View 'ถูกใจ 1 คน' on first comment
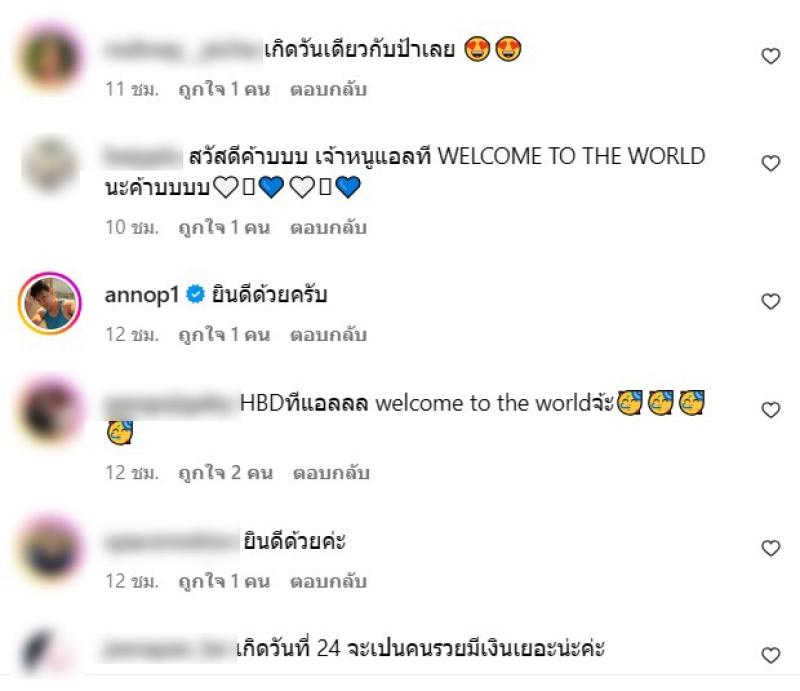Image resolution: width=800 pixels, height=691 pixels. [x=224, y=89]
